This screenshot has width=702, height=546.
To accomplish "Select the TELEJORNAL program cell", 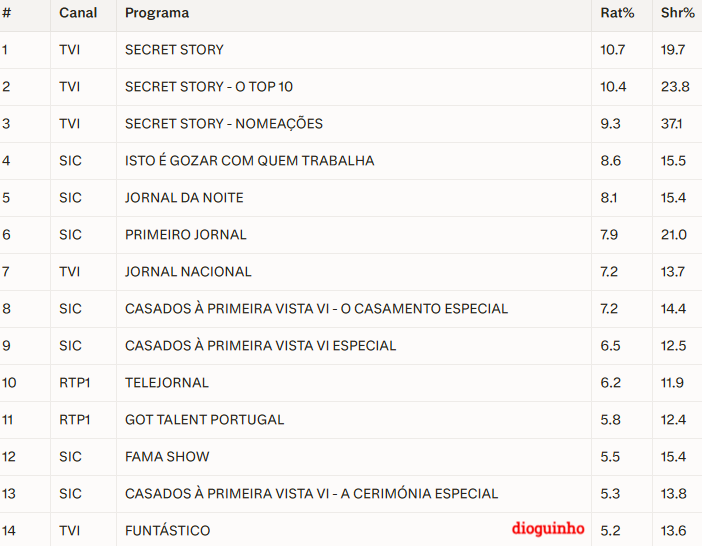I will (x=167, y=383).
